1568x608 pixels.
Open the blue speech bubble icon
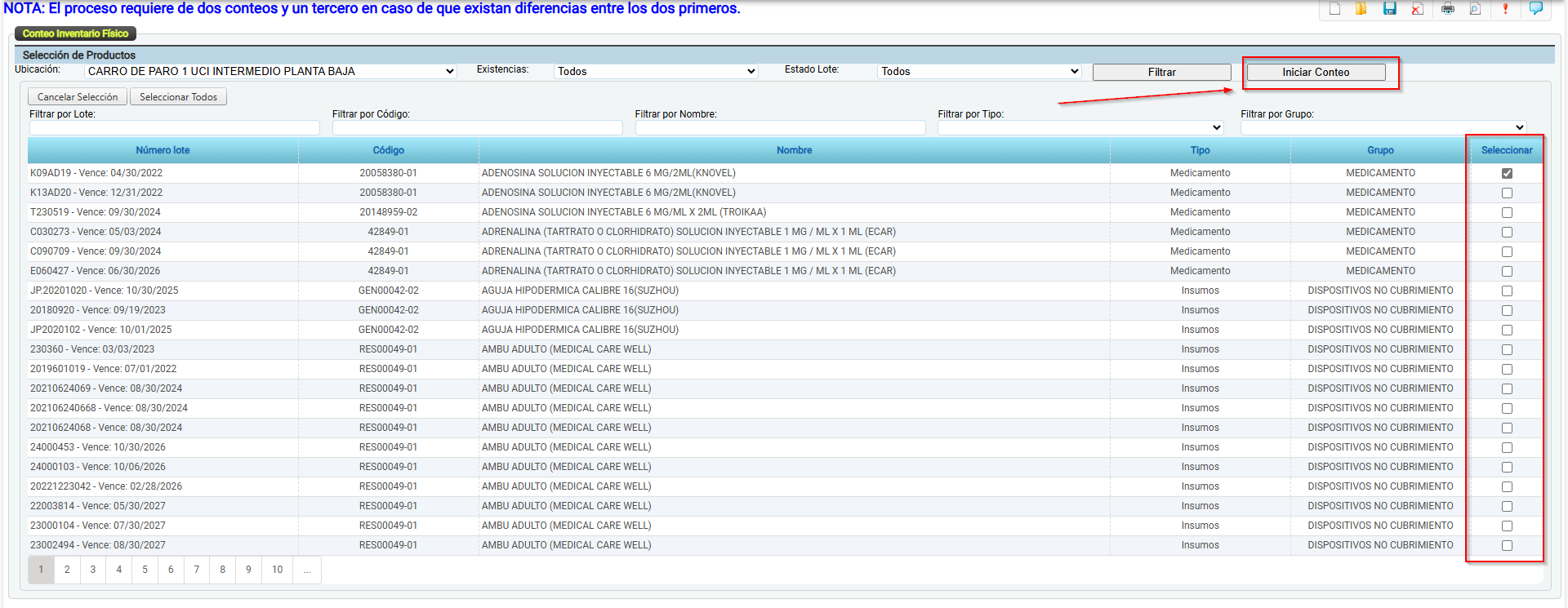click(x=1535, y=9)
